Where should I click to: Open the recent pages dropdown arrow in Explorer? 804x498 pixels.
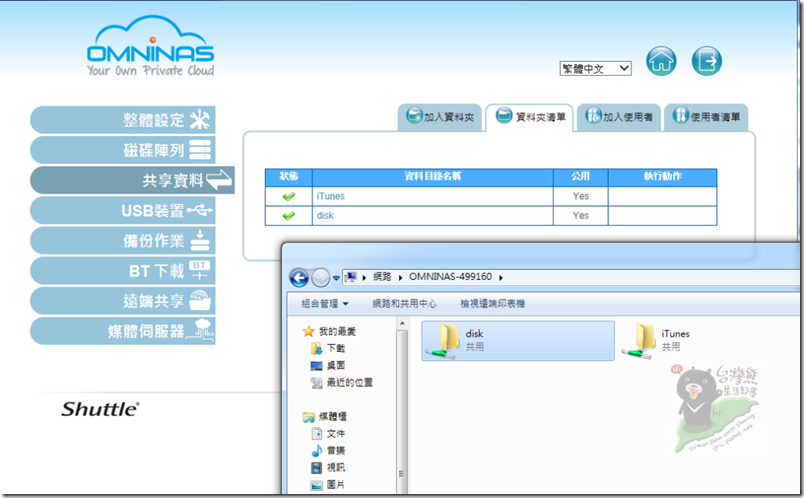(336, 278)
